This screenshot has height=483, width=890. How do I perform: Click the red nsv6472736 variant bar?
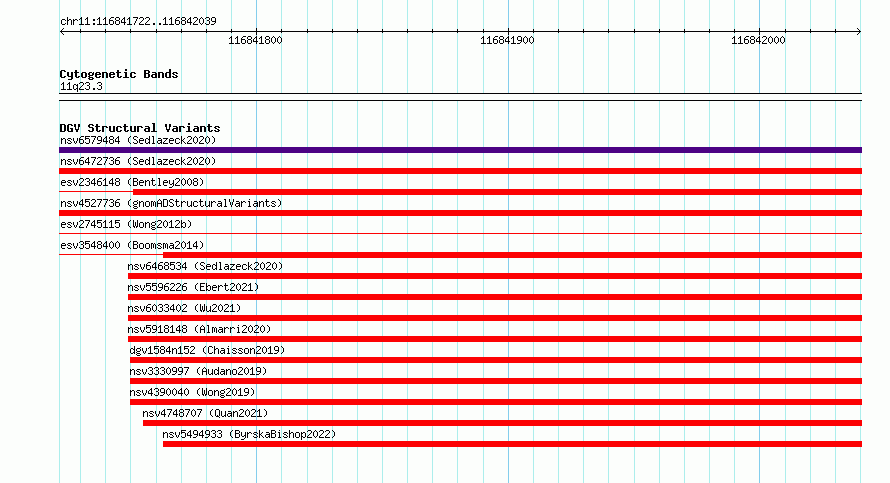coord(460,171)
